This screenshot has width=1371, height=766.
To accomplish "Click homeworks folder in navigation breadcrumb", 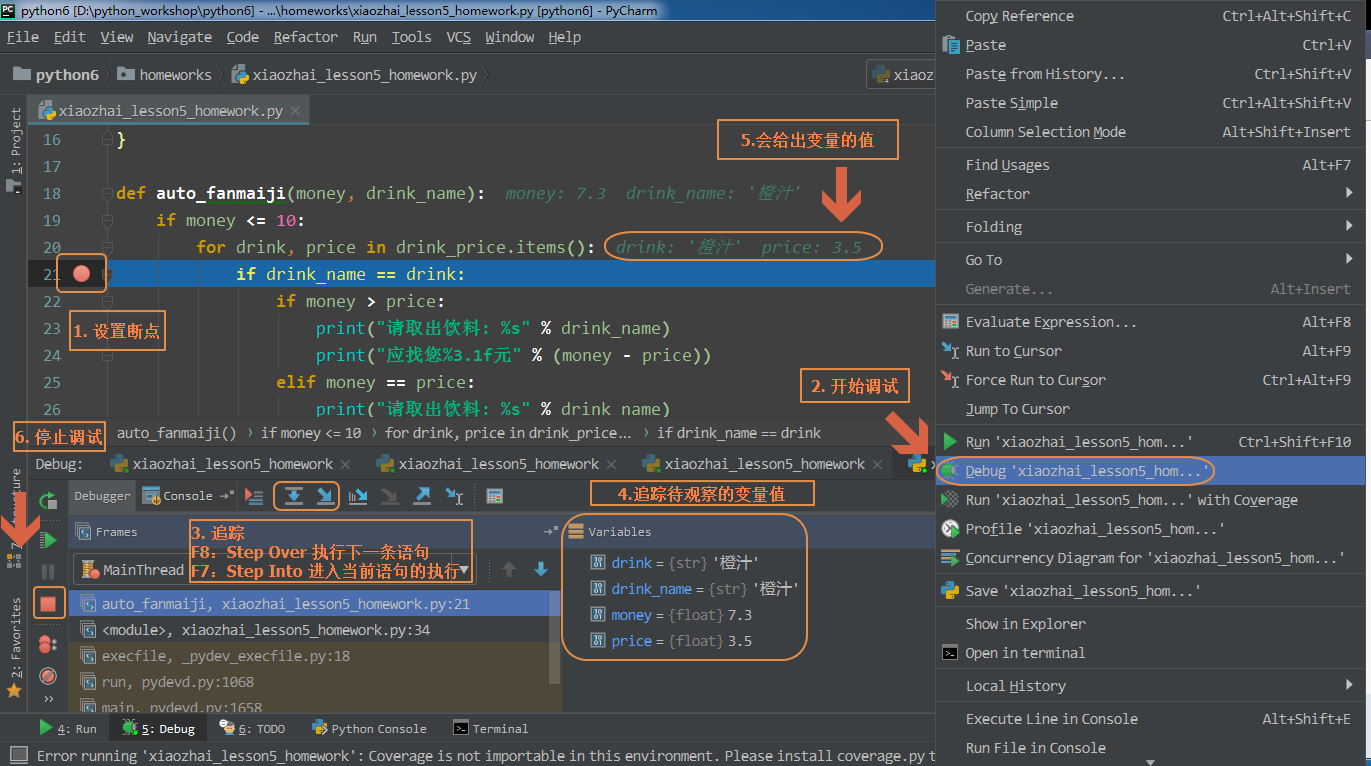I will coord(164,75).
